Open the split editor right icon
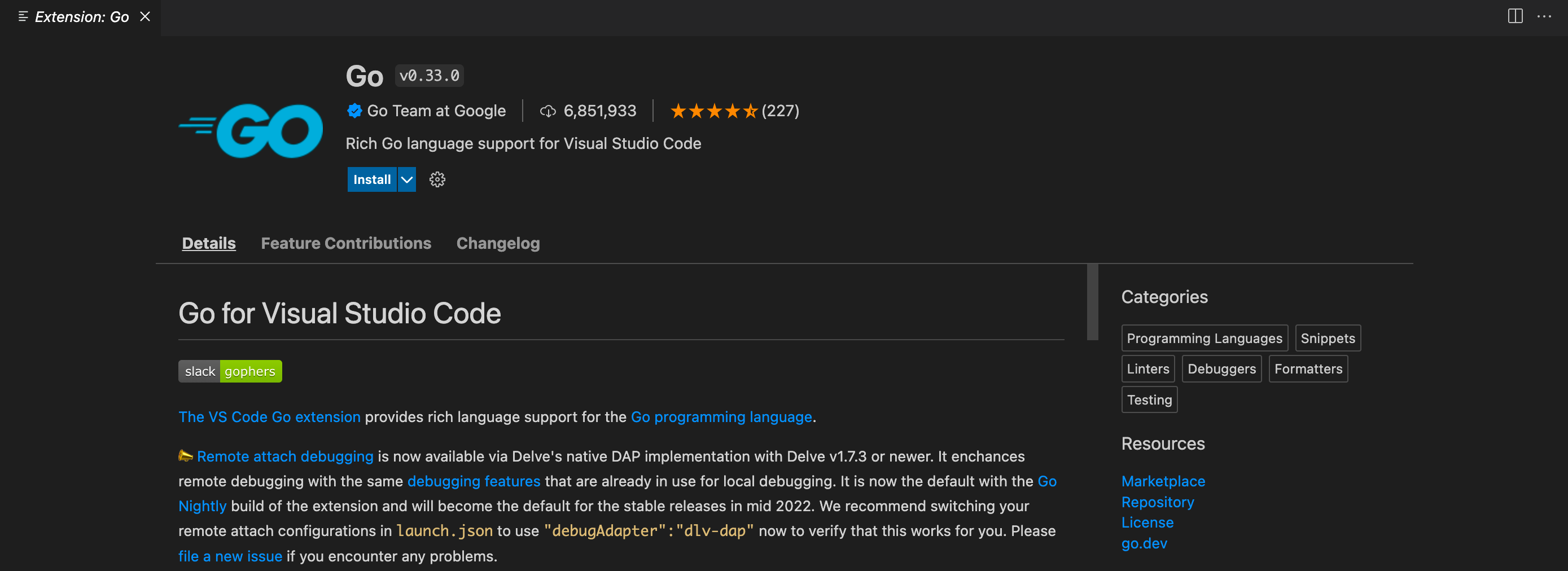The width and height of the screenshot is (1568, 571). (x=1514, y=16)
